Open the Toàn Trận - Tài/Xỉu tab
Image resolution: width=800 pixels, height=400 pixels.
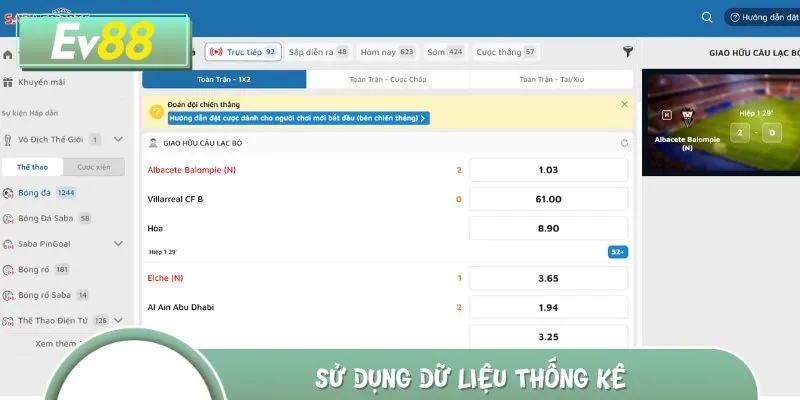tap(552, 80)
